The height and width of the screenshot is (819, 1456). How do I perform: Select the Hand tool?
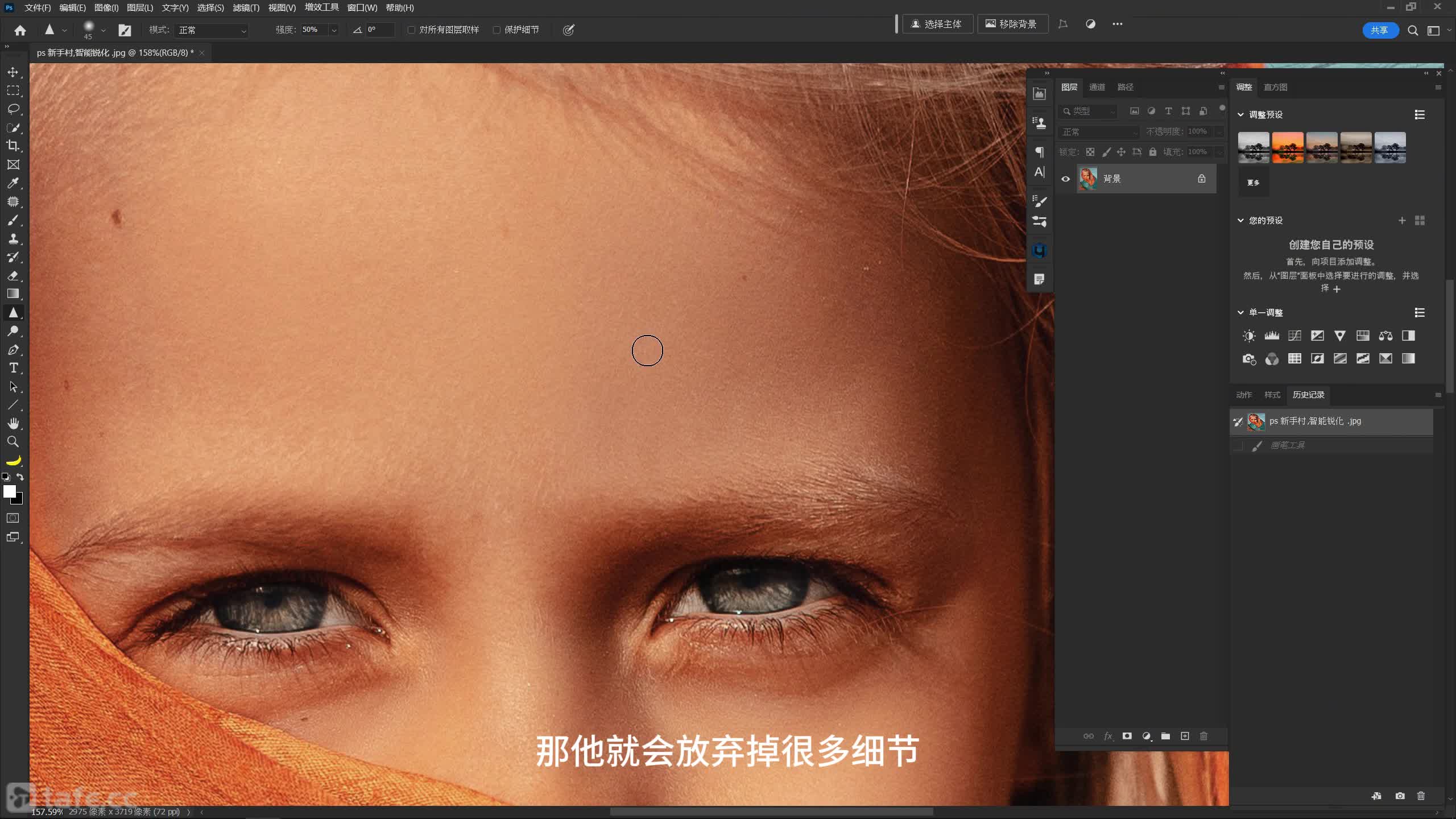tap(13, 423)
